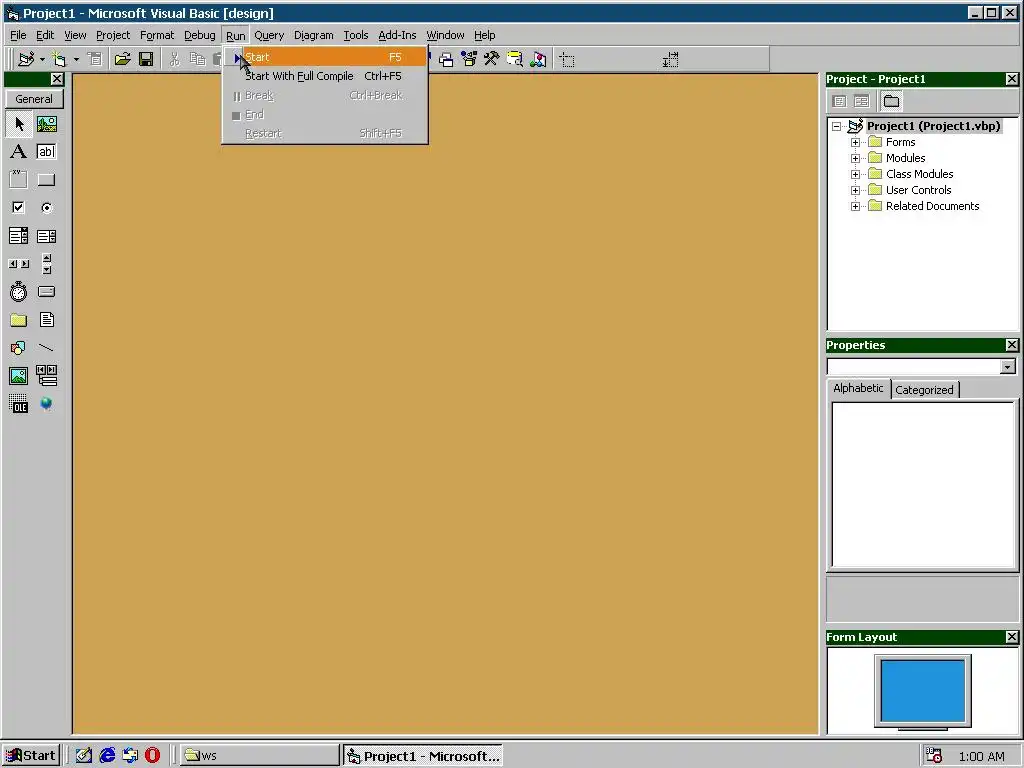
Task: Expand the Related Documents folder
Action: (856, 206)
